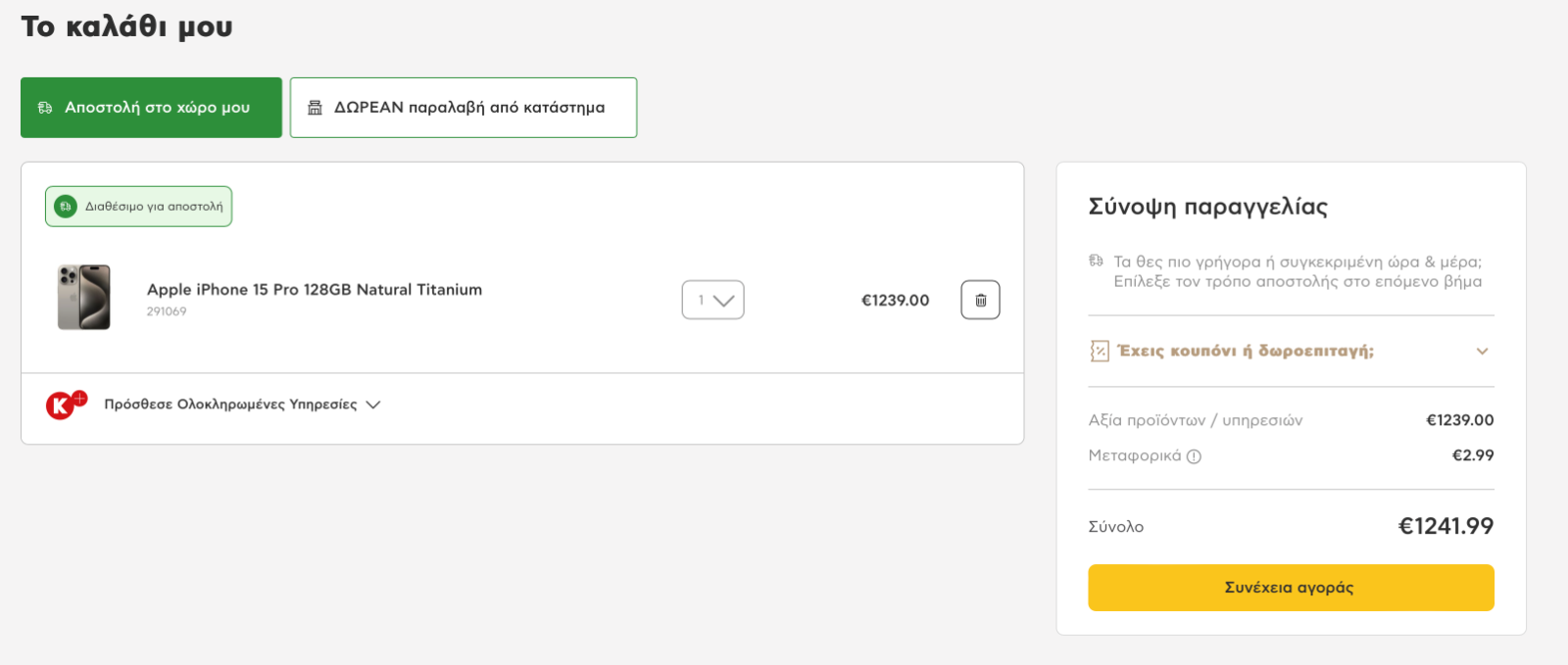Click Πρόσθεσε Ολοκληρωμένες Υπηρεσίες label

tap(231, 404)
